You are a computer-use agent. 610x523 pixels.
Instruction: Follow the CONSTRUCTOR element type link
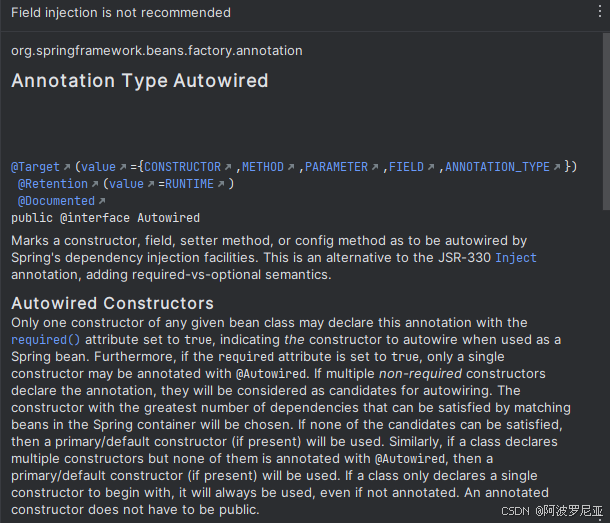point(182,167)
